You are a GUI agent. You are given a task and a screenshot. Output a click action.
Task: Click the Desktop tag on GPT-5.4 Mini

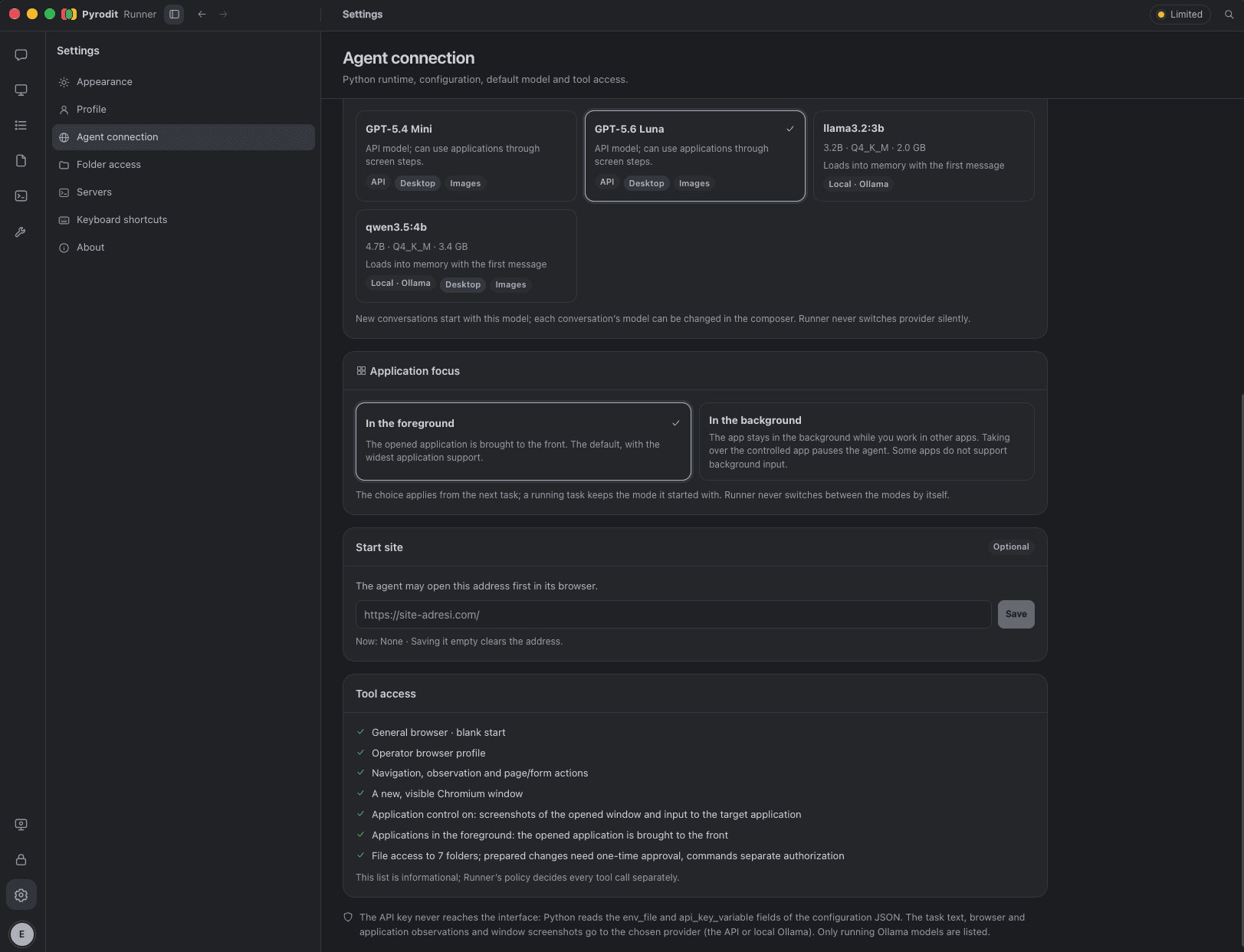[418, 183]
